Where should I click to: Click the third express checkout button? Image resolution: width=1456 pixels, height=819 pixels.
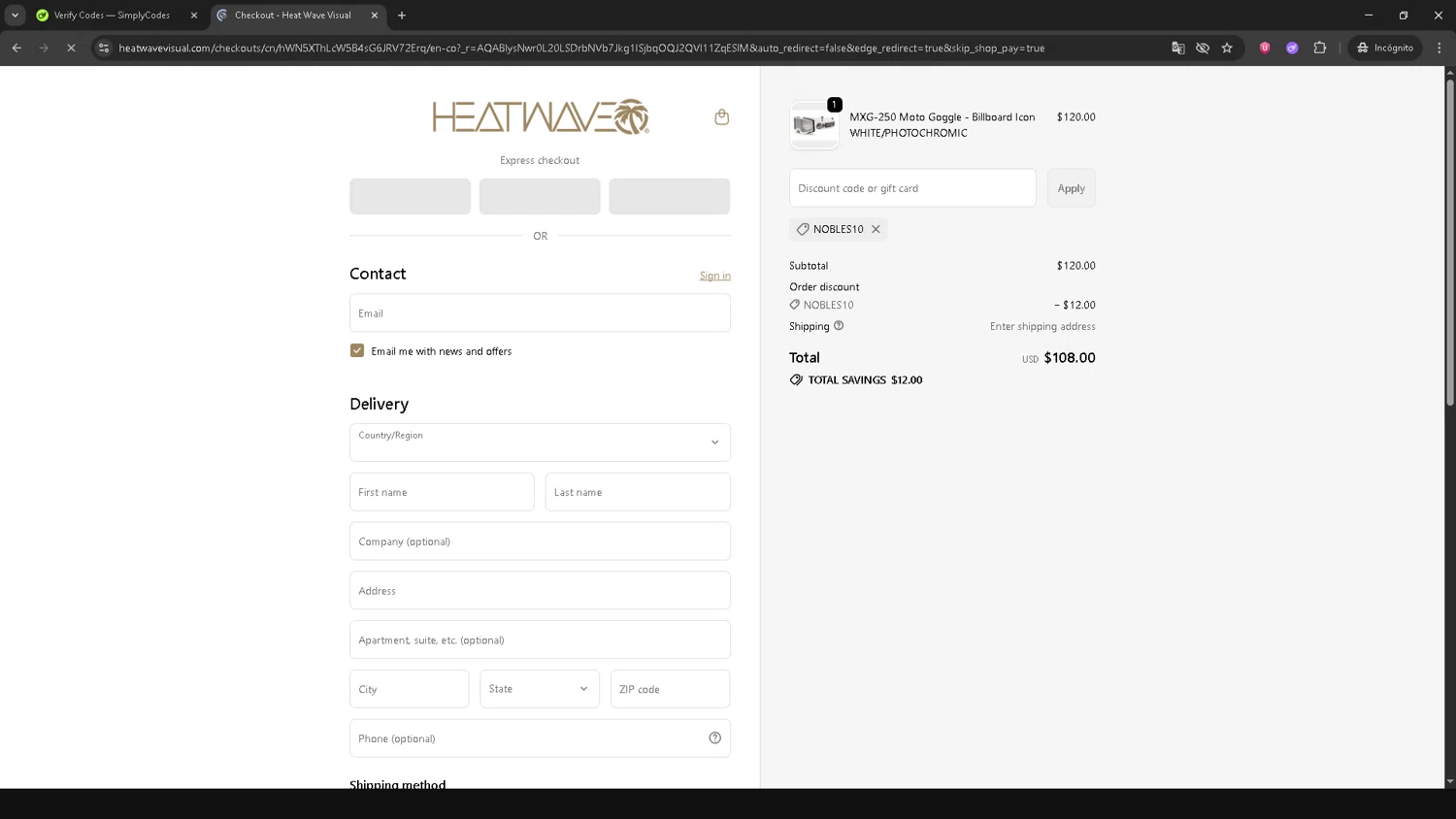point(670,196)
